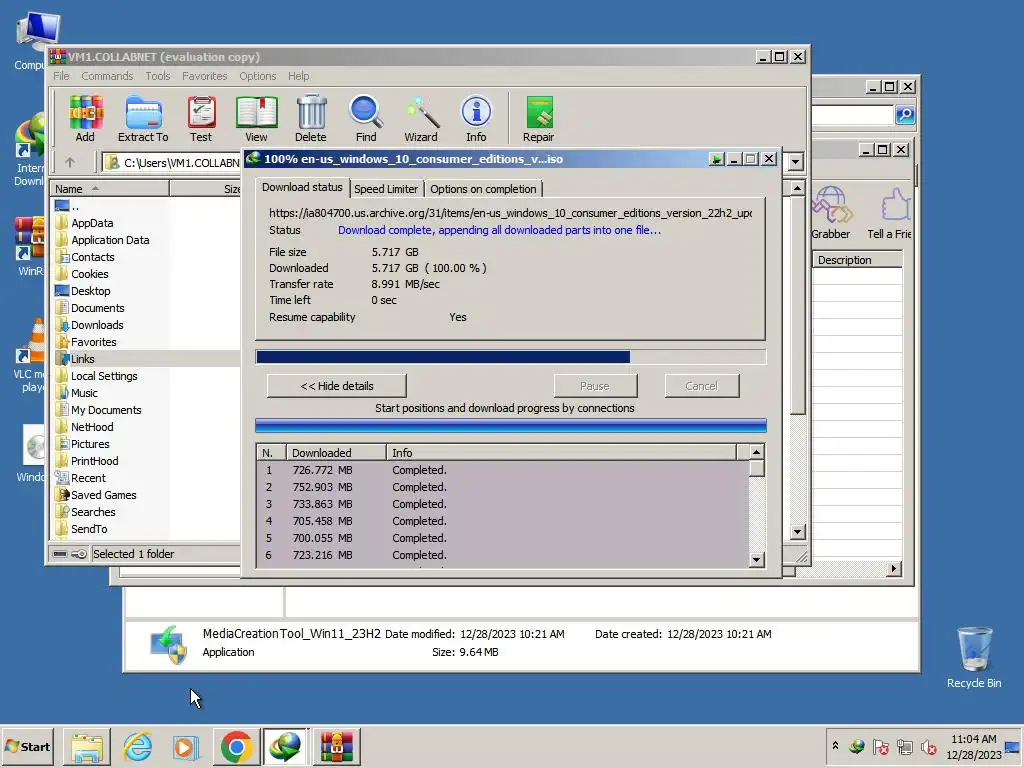The image size is (1024, 768).
Task: Click Internet Download Manager taskbar icon
Action: [x=285, y=746]
